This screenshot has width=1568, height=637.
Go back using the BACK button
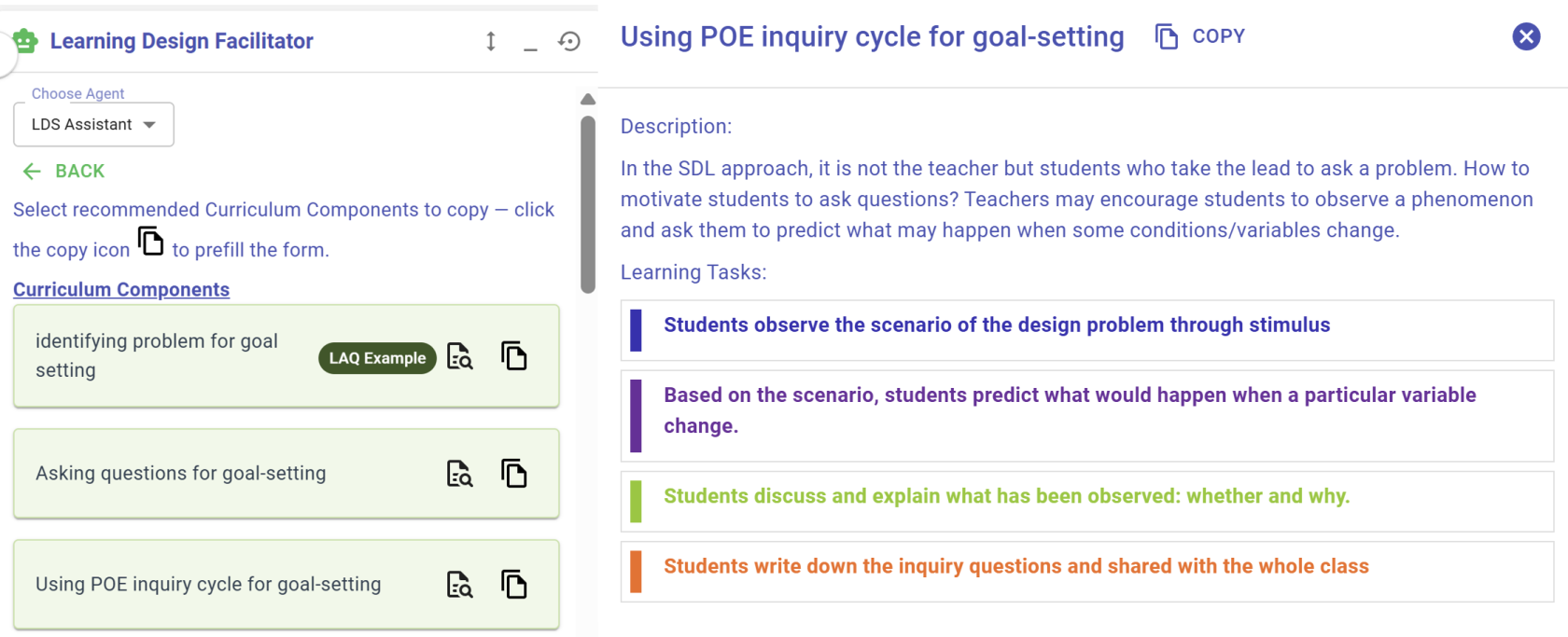point(63,172)
